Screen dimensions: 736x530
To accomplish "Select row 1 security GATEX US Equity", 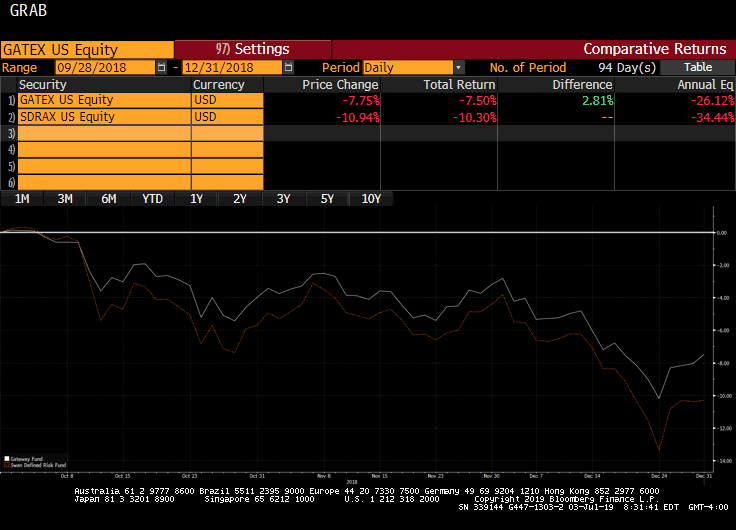I will click(104, 100).
